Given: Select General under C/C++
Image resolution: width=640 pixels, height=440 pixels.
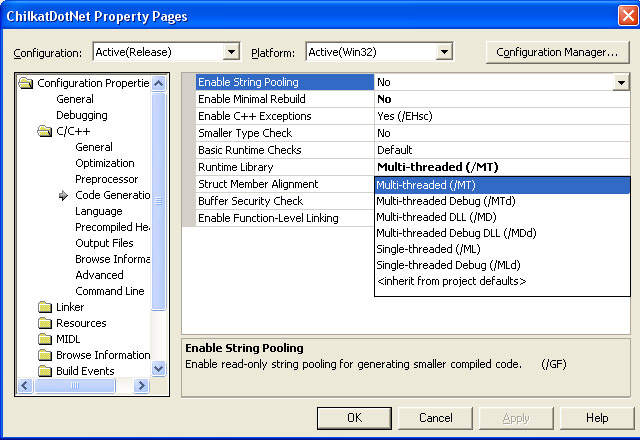Looking at the screenshot, I should [94, 147].
